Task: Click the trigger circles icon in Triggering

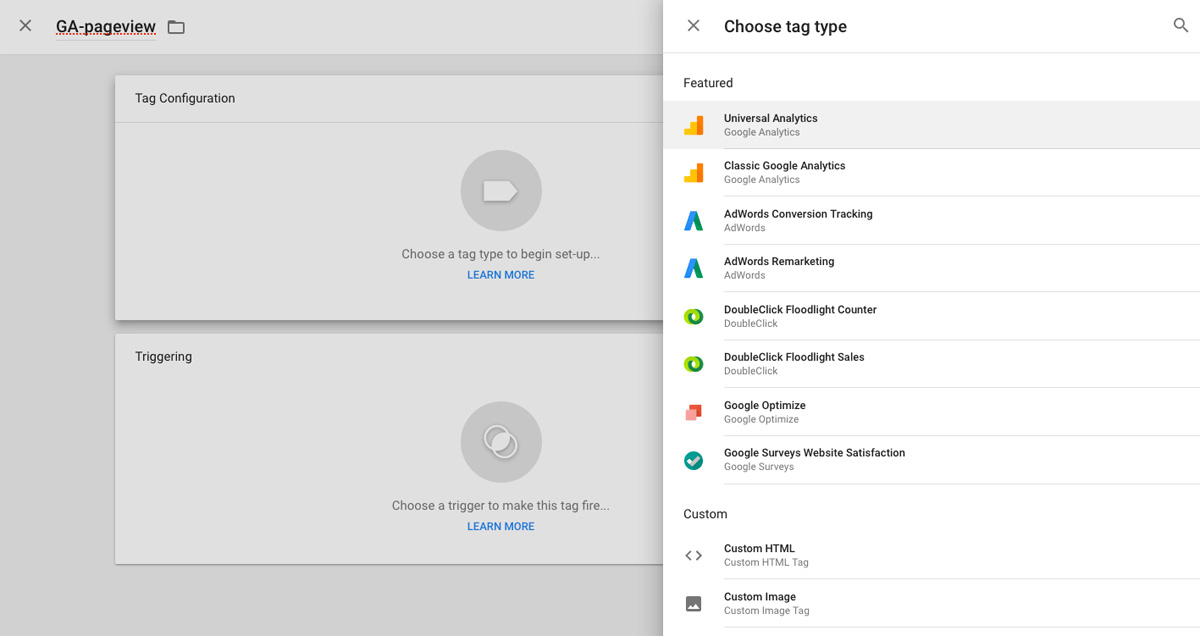Action: 501,442
